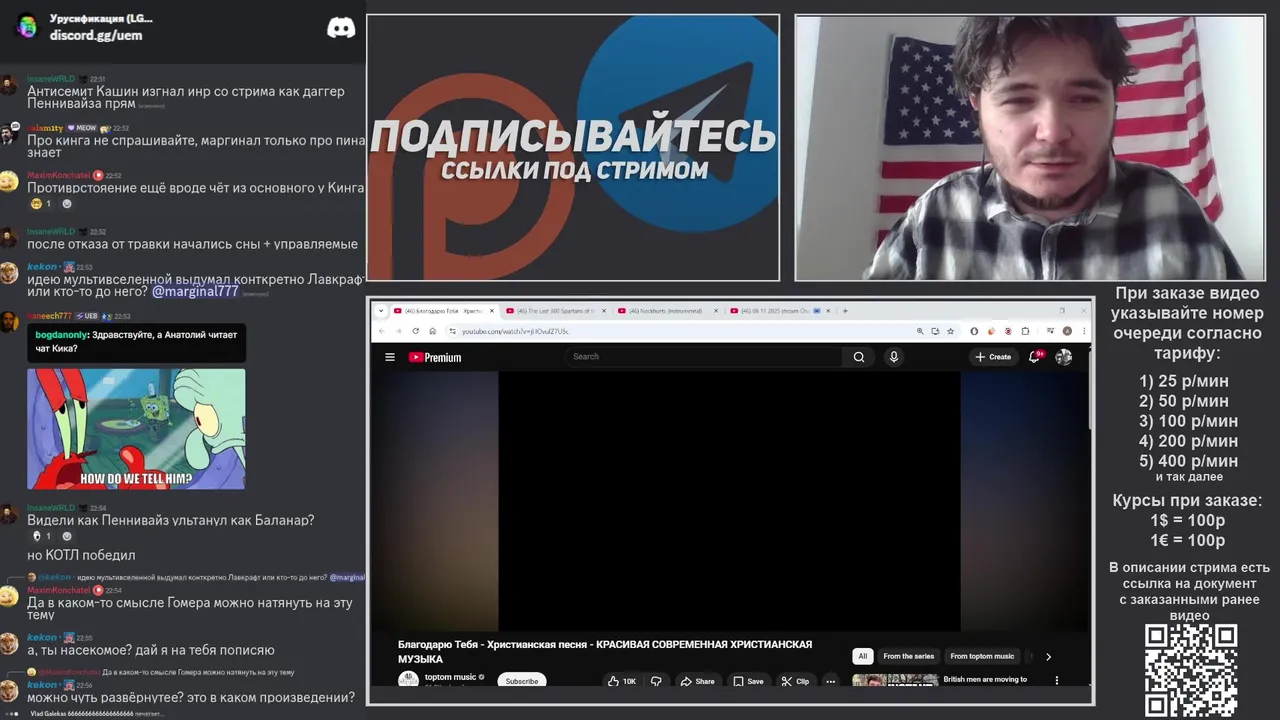
Task: Close the Благодарю Тебя tab
Action: click(x=490, y=311)
